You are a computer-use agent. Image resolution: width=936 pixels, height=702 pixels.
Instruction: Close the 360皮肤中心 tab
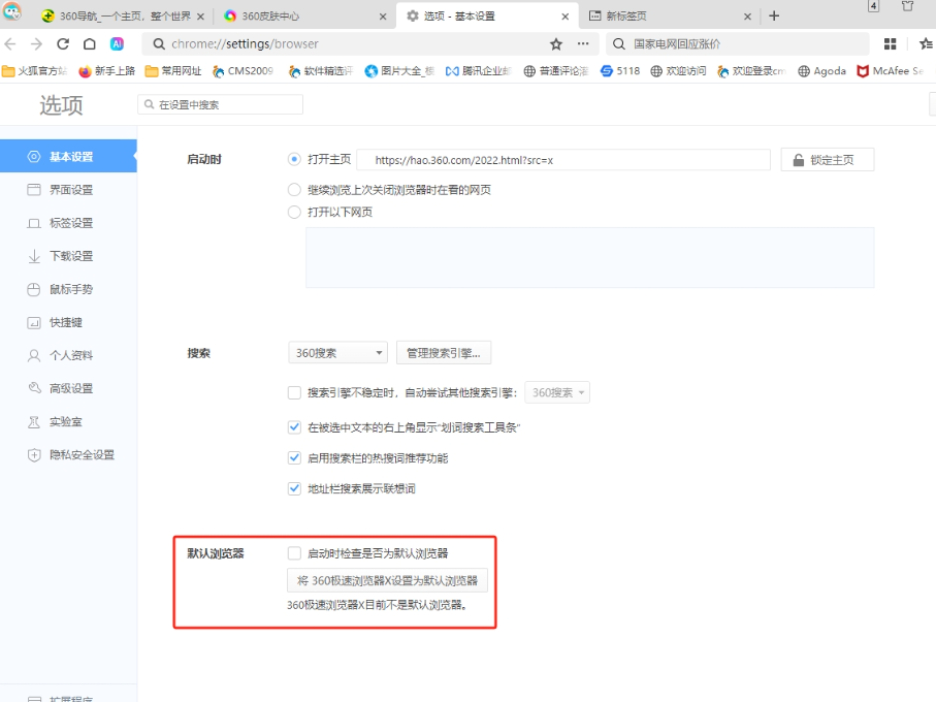[383, 17]
